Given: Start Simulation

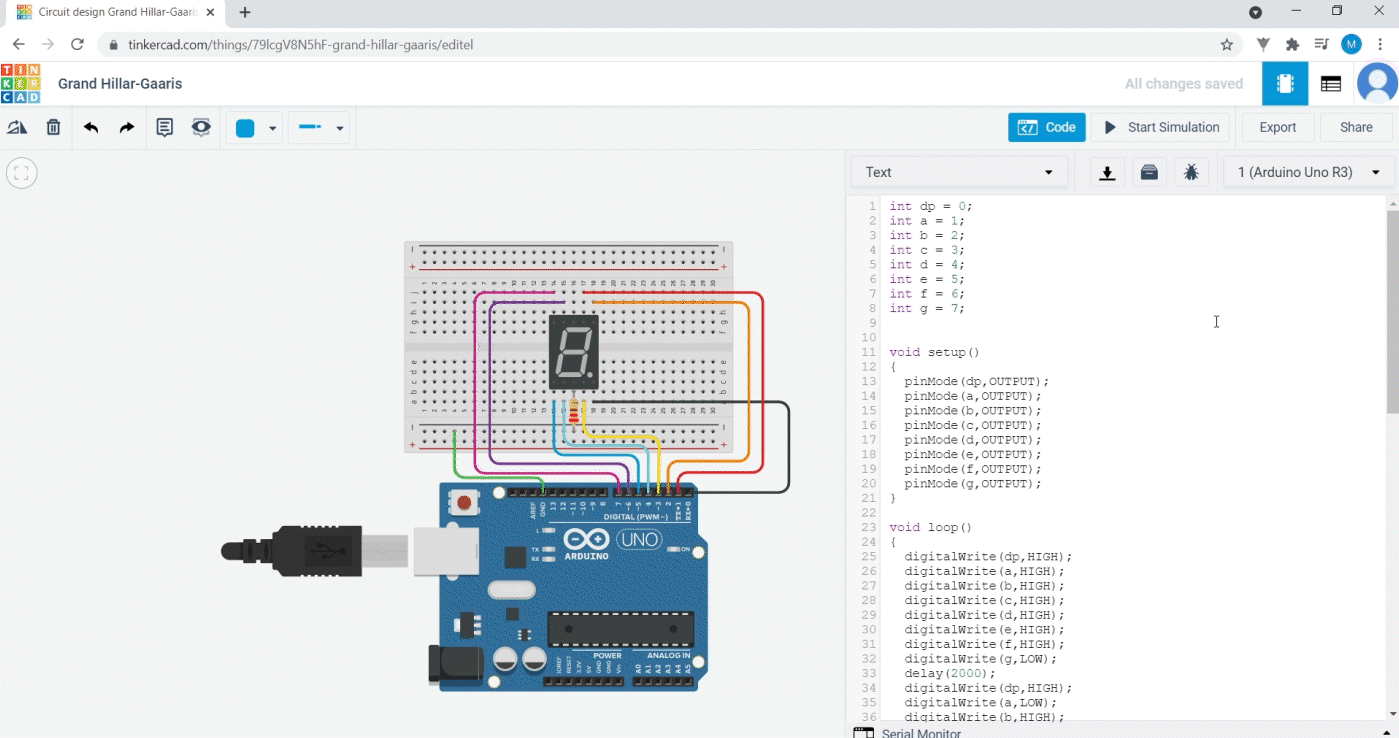Looking at the screenshot, I should (x=1162, y=128).
